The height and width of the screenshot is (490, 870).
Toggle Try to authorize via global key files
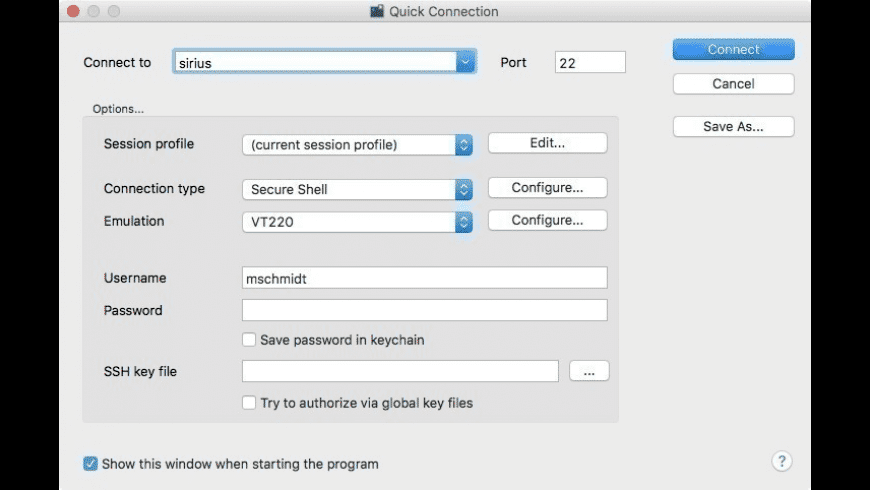pos(249,403)
